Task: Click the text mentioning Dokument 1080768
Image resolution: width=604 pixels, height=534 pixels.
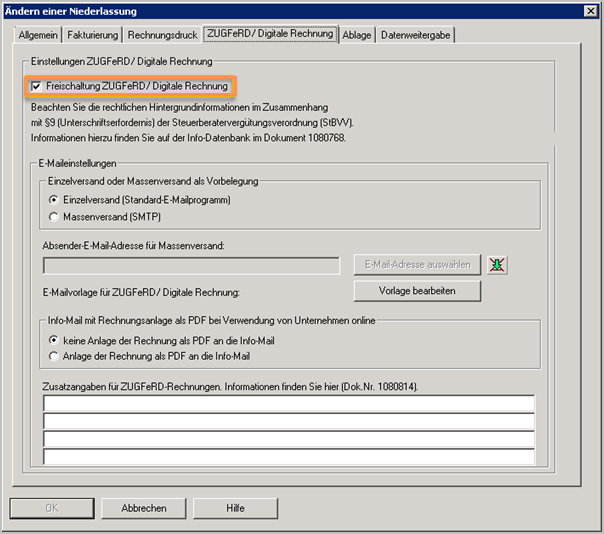Action: click(x=188, y=138)
